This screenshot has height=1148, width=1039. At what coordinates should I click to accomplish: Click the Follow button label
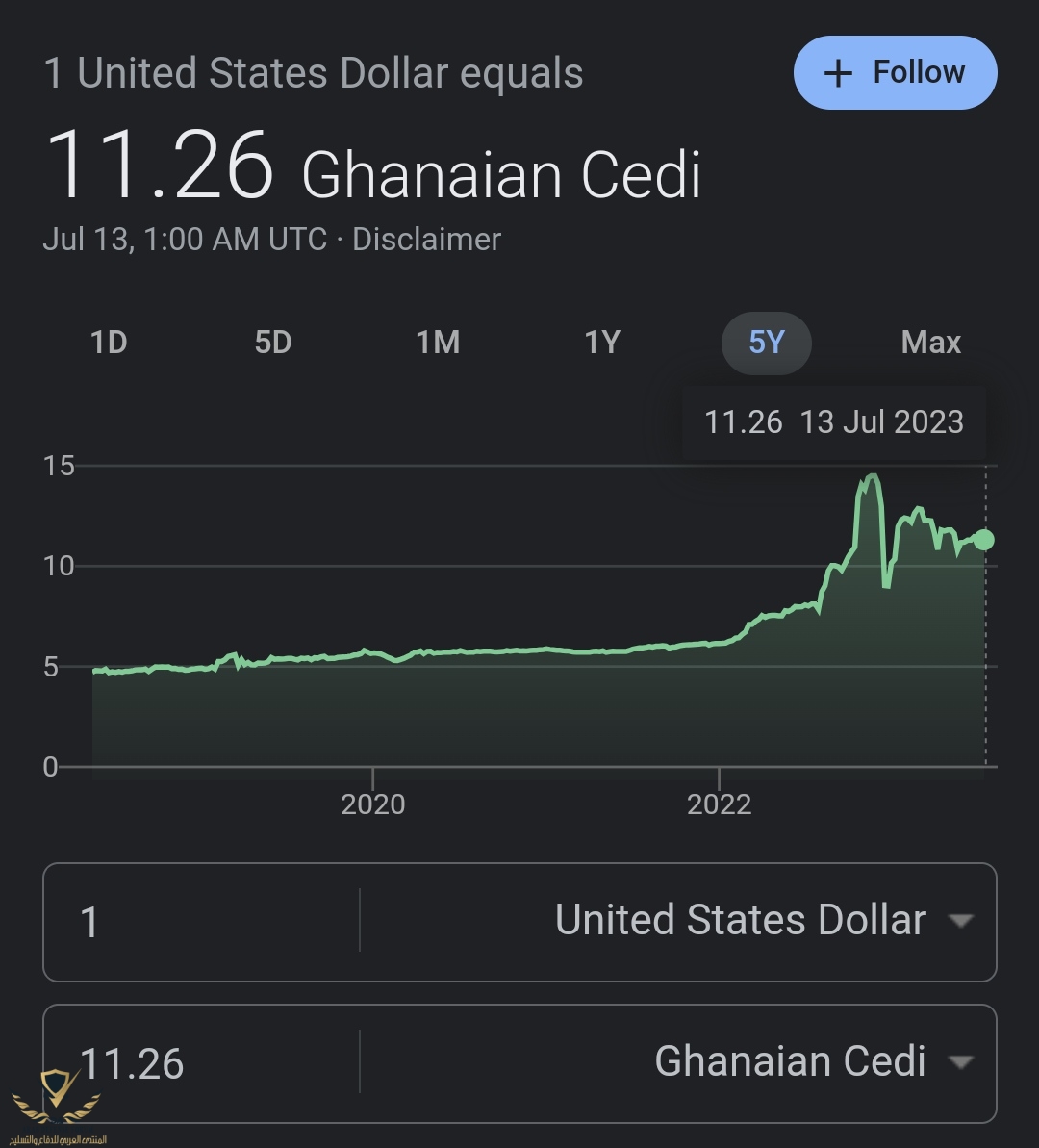[x=919, y=72]
